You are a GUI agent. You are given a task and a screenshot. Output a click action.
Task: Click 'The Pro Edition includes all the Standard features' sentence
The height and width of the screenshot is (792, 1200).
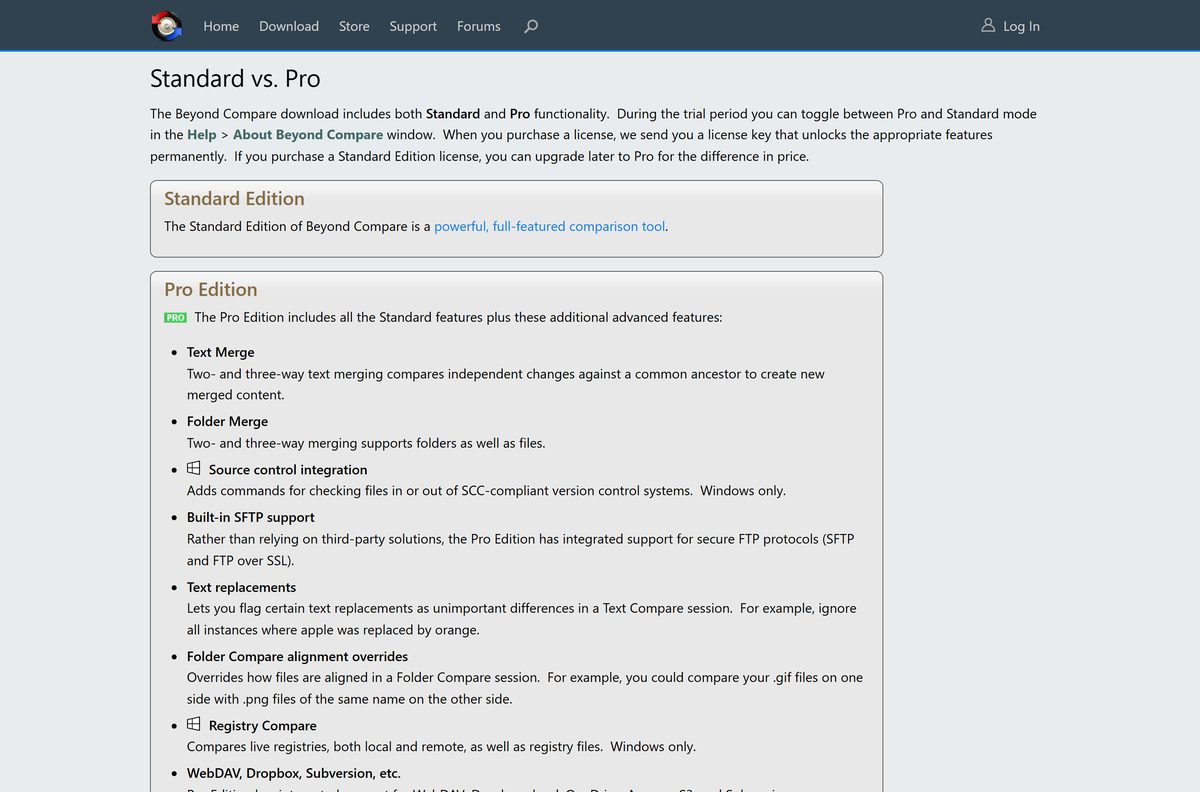(x=458, y=317)
